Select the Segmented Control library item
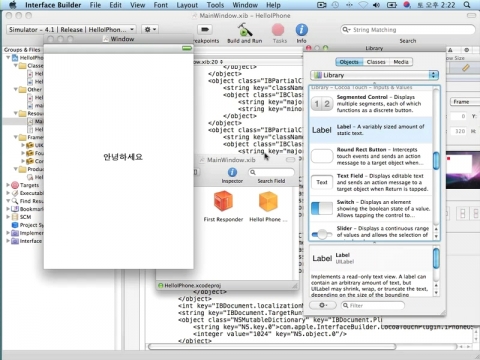The image size is (480, 360). pos(371,104)
